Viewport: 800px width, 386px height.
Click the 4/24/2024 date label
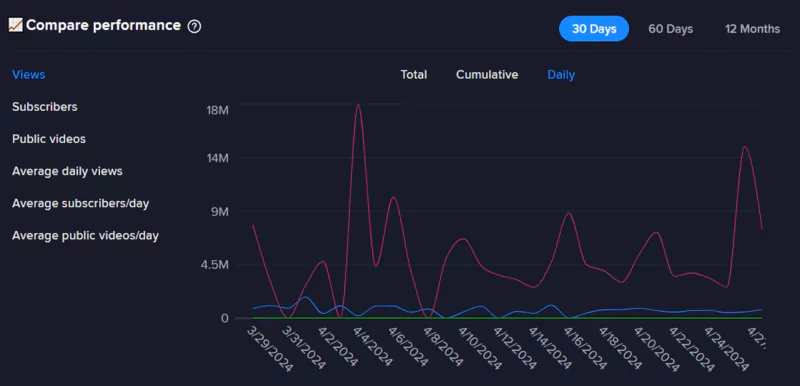click(x=727, y=348)
